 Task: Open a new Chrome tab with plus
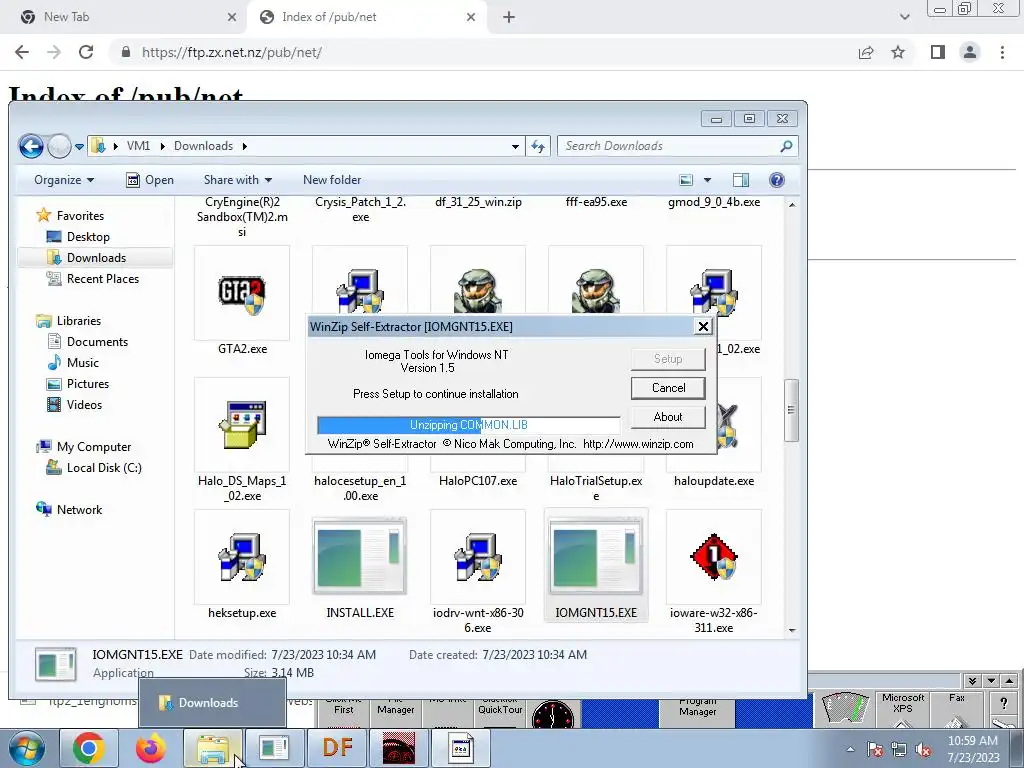(x=509, y=17)
